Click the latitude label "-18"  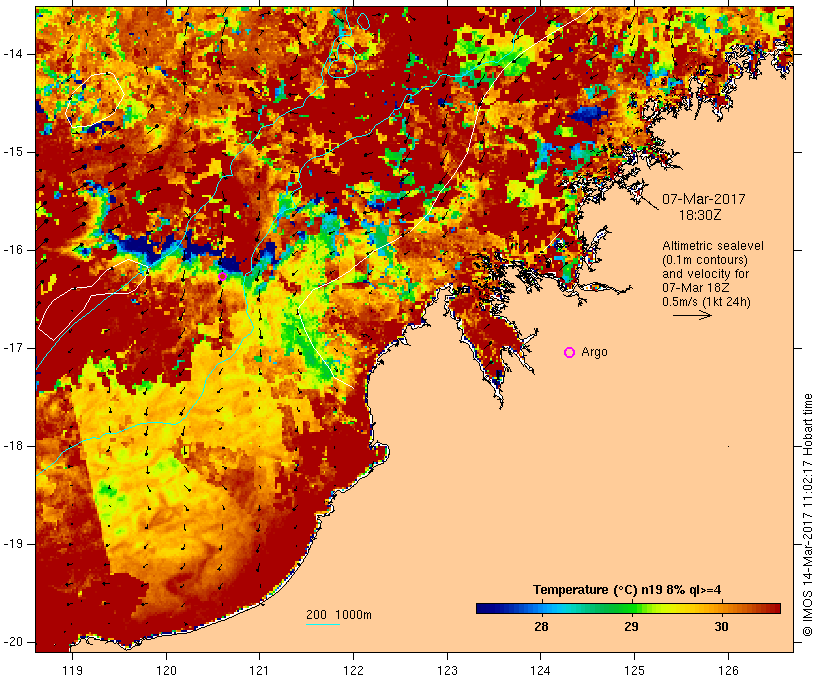coord(13,446)
